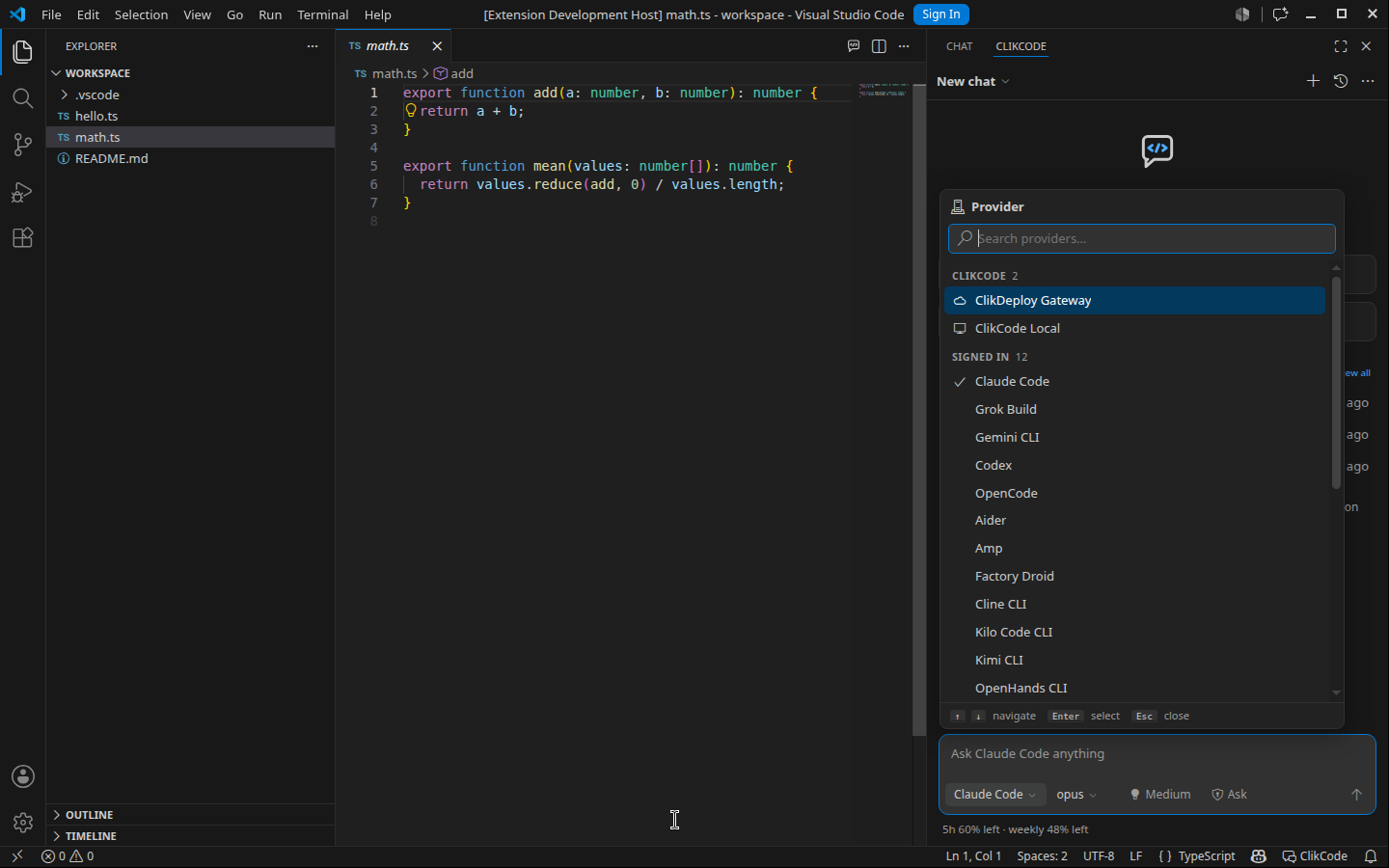Image resolution: width=1389 pixels, height=868 pixels.
Task: Open the Terminal menu
Action: click(322, 14)
